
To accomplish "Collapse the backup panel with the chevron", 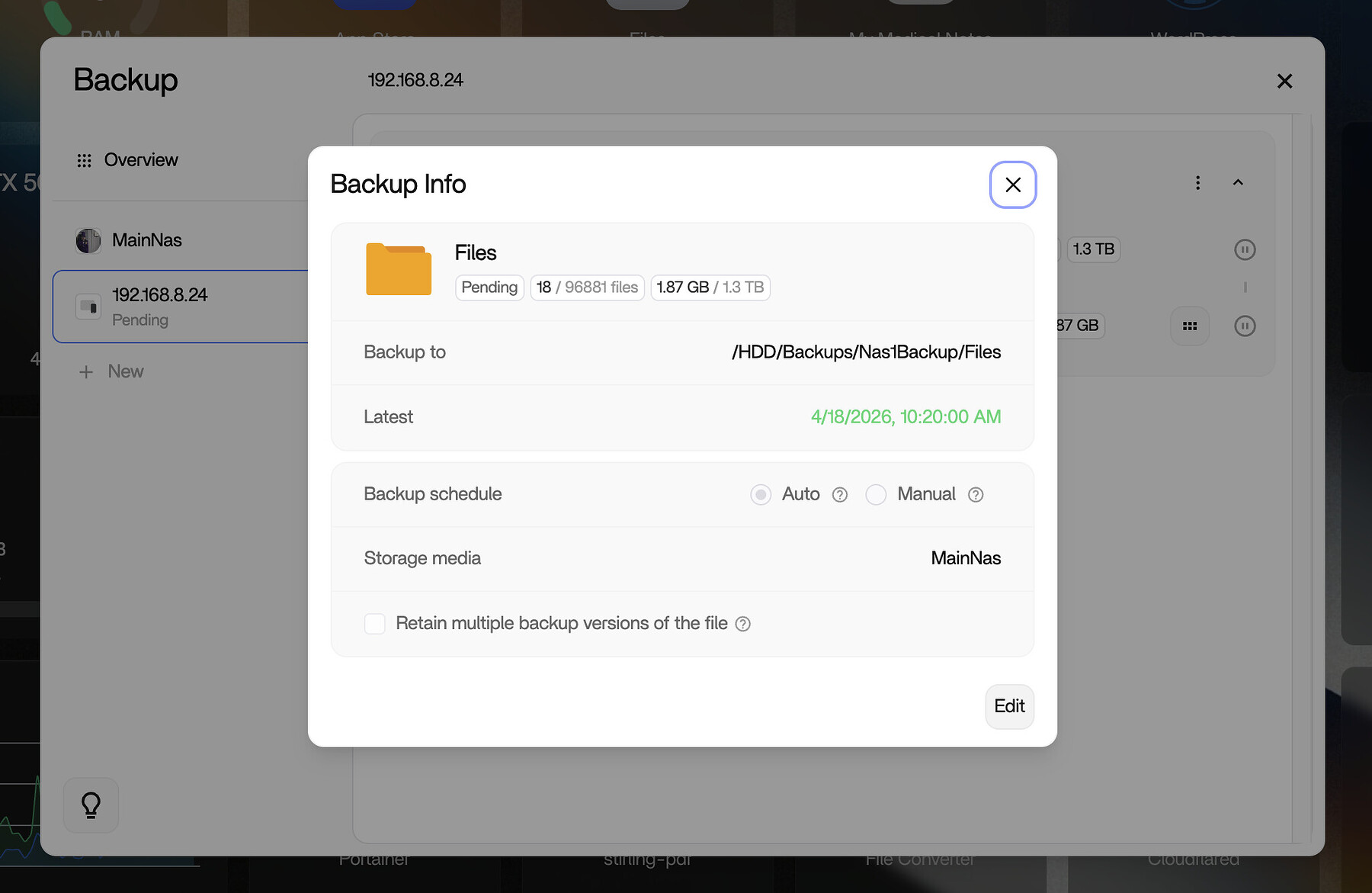I will [x=1239, y=183].
